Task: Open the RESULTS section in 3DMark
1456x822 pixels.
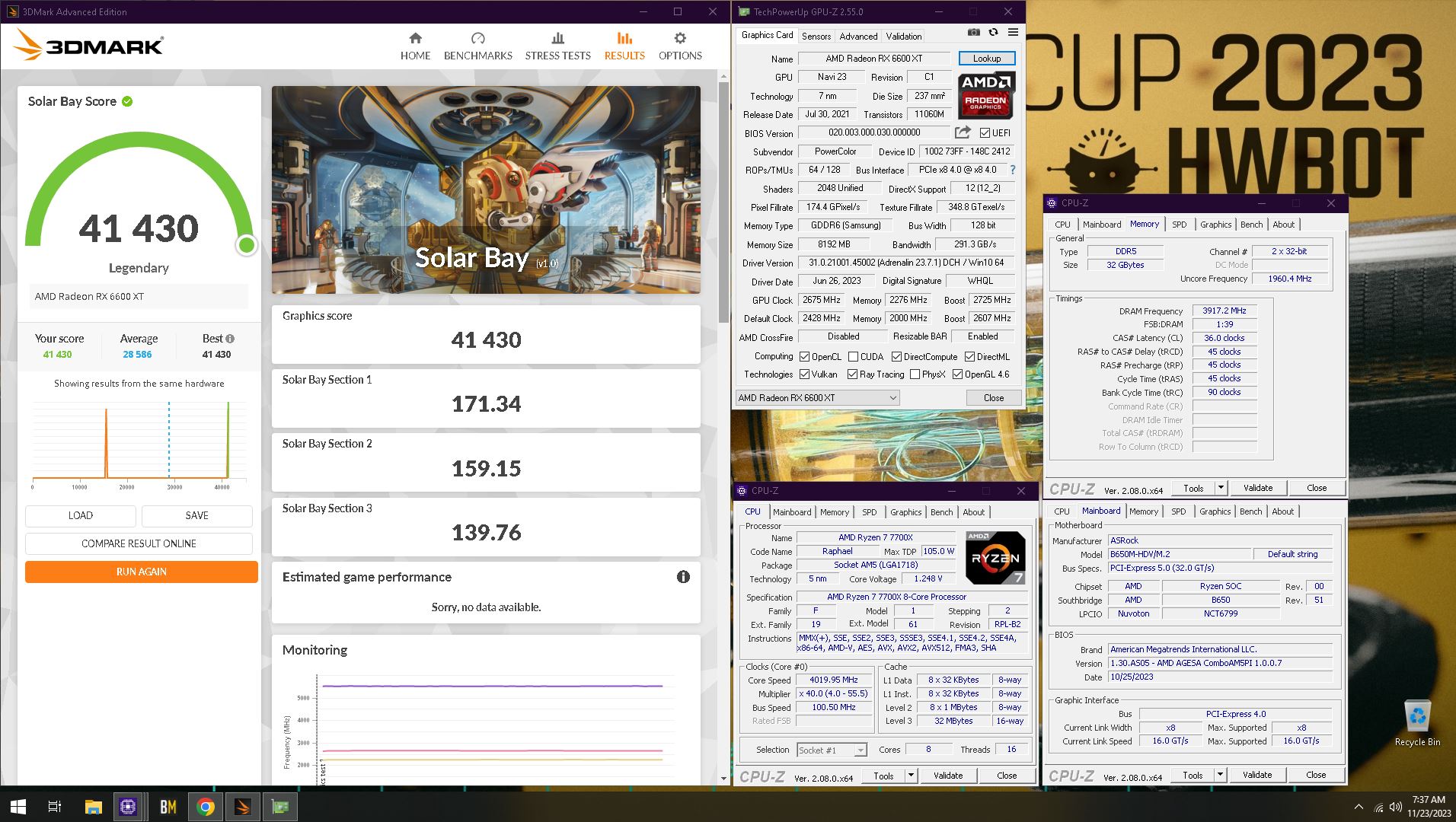Action: [x=624, y=46]
